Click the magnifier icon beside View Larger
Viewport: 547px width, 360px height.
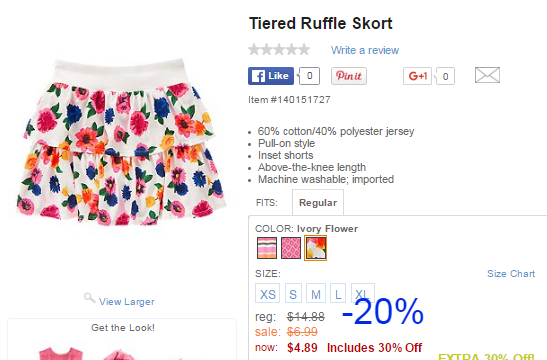[89, 298]
